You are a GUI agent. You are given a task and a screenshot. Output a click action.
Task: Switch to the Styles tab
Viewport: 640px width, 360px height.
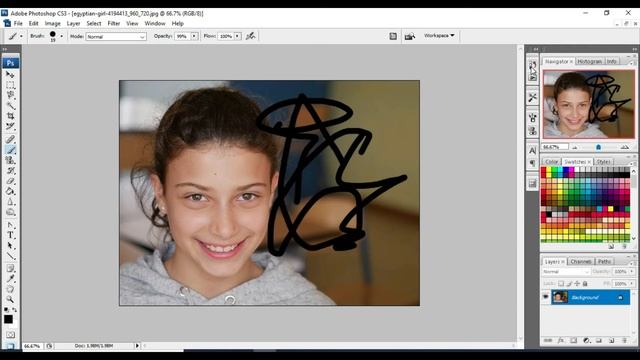(603, 162)
